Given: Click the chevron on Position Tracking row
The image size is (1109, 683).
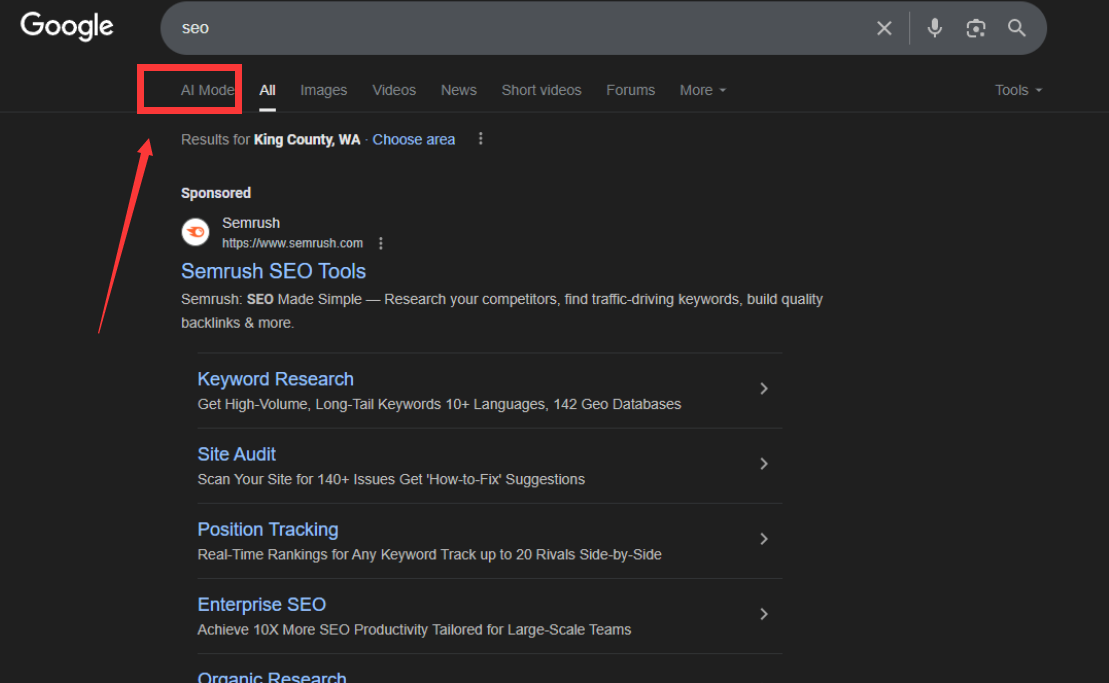Looking at the screenshot, I should (764, 539).
